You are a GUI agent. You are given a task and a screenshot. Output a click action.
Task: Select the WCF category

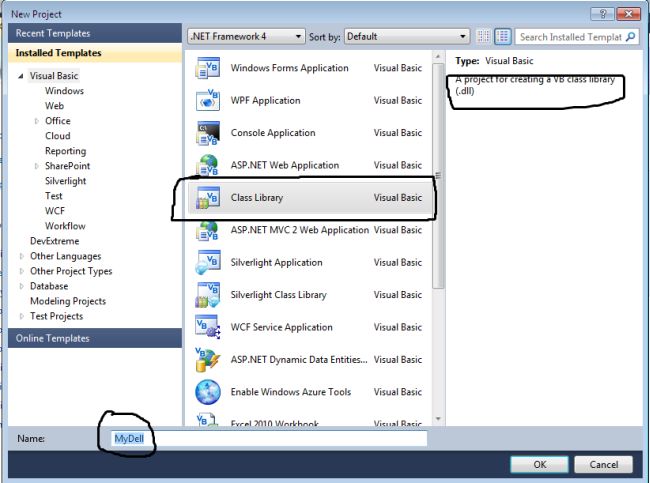[x=55, y=211]
